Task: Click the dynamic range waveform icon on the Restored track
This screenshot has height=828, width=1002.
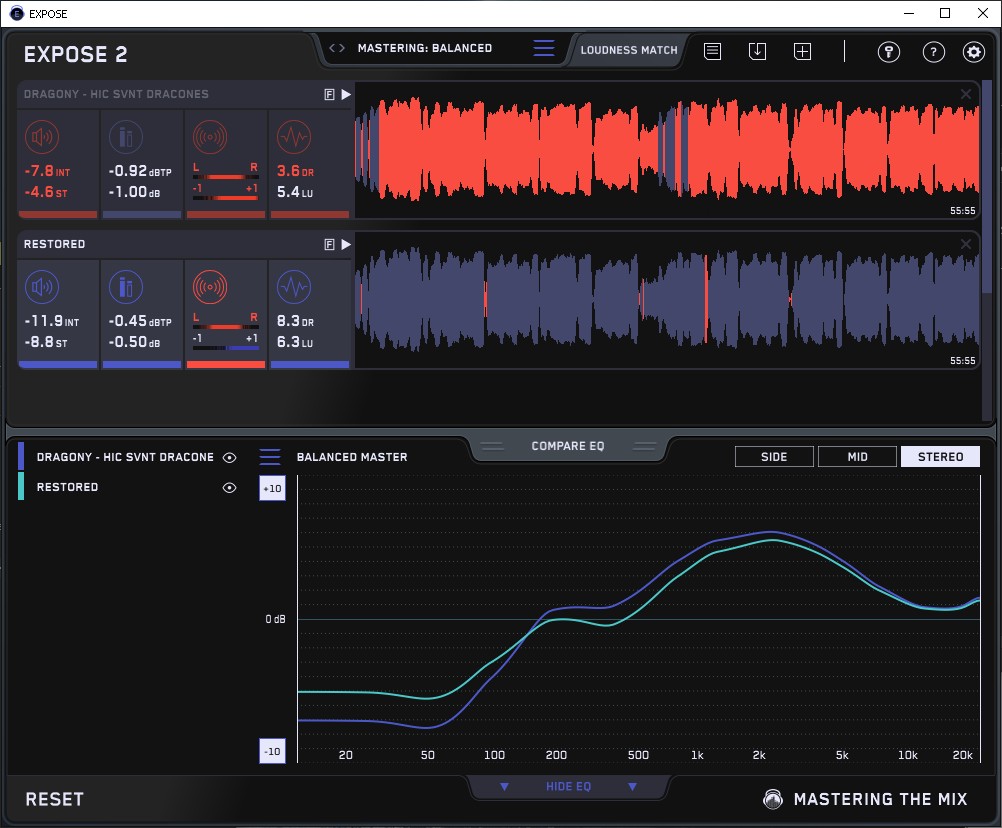Action: click(294, 287)
